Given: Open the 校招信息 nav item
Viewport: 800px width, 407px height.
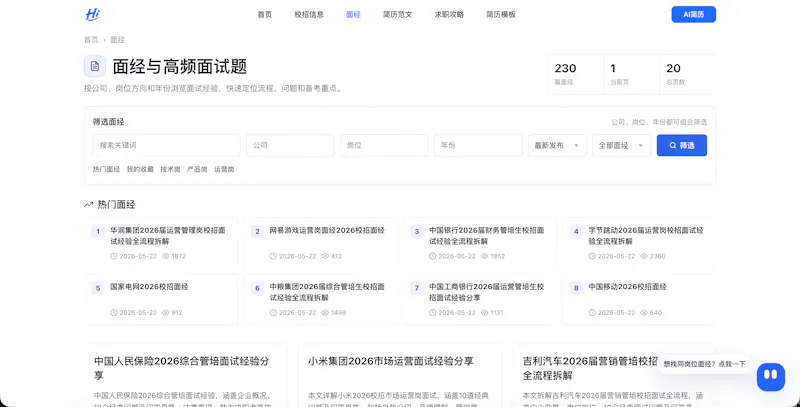Looking at the screenshot, I should coord(309,14).
